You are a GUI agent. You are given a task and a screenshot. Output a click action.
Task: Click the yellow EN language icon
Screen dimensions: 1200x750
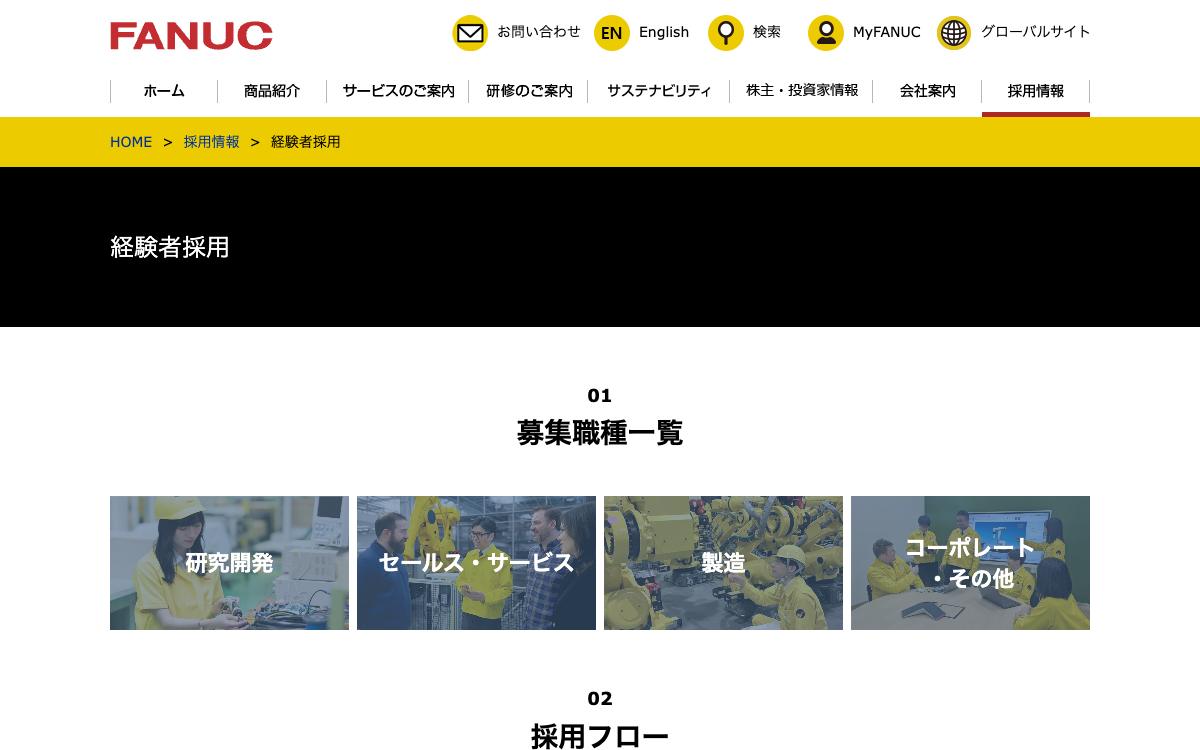coord(612,33)
